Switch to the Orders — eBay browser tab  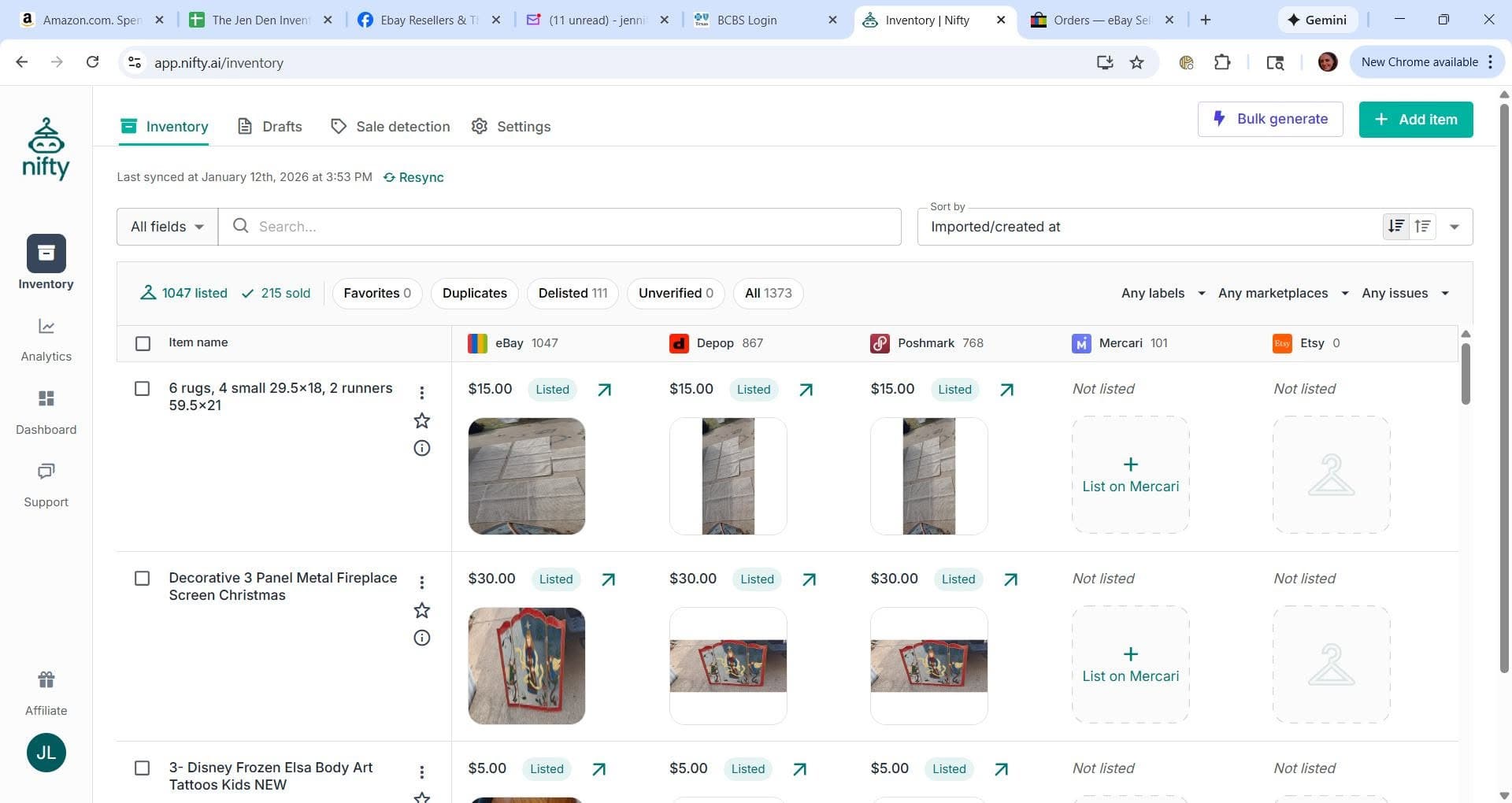tap(1102, 20)
